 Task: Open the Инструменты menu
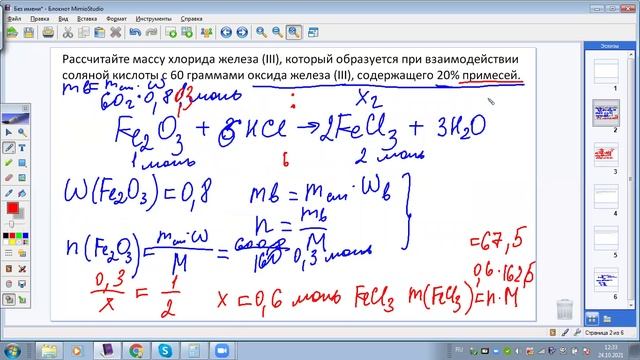click(x=153, y=19)
